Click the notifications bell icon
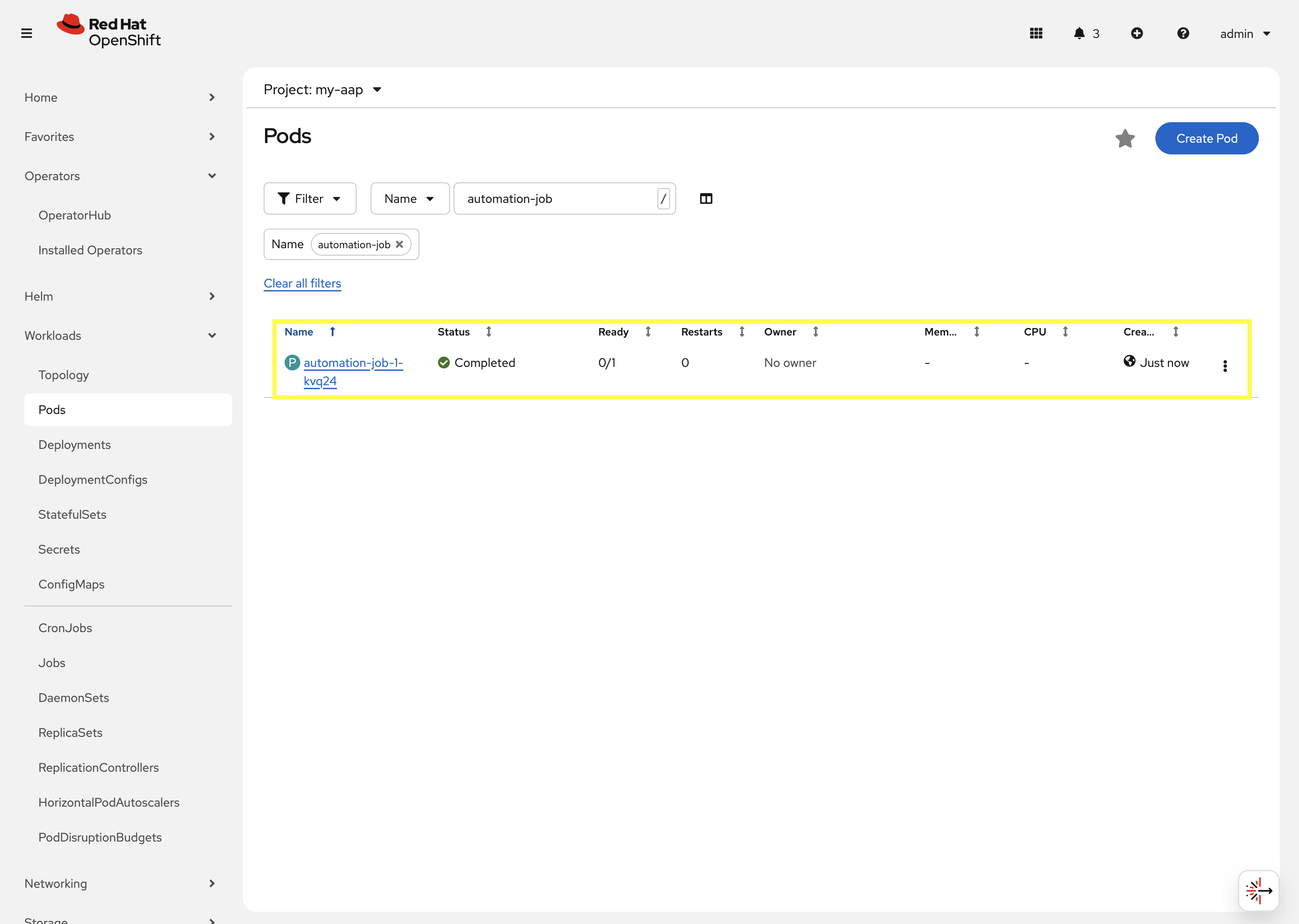This screenshot has height=924, width=1299. tap(1079, 34)
